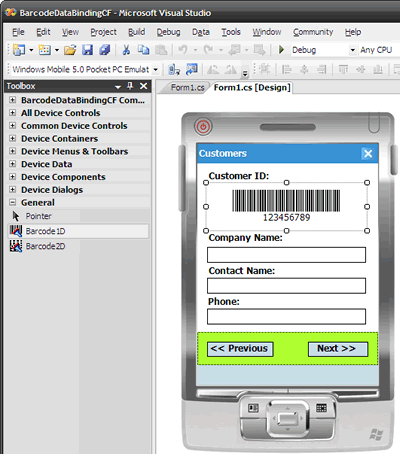Image resolution: width=400 pixels, height=454 pixels.
Task: Click the Device Options icon
Action: pyautogui.click(x=191, y=69)
